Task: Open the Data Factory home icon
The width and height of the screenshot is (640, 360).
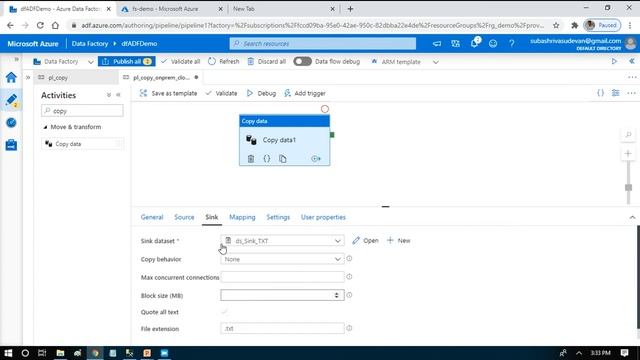Action: (11, 78)
